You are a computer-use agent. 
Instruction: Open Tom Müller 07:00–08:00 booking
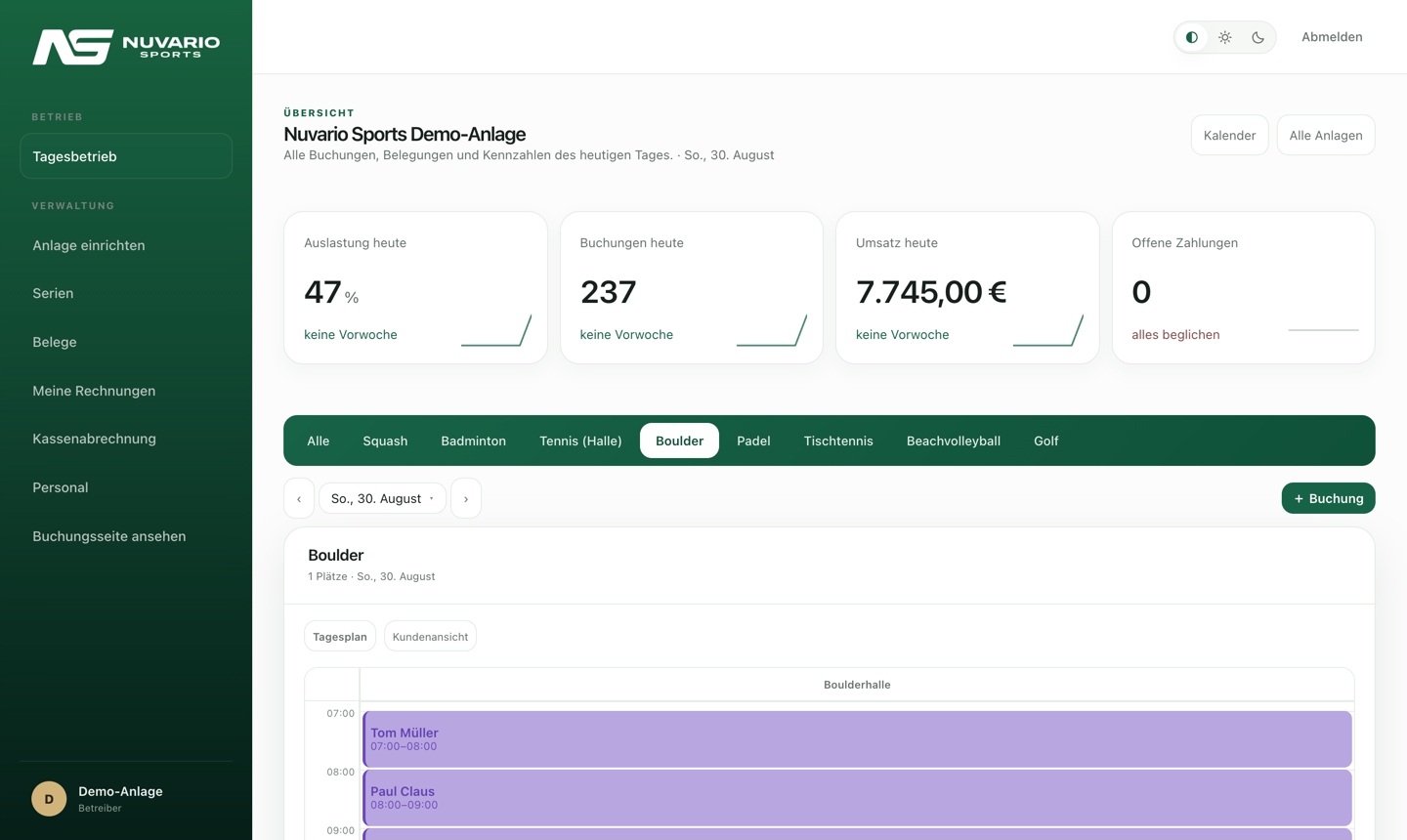pyautogui.click(x=857, y=739)
